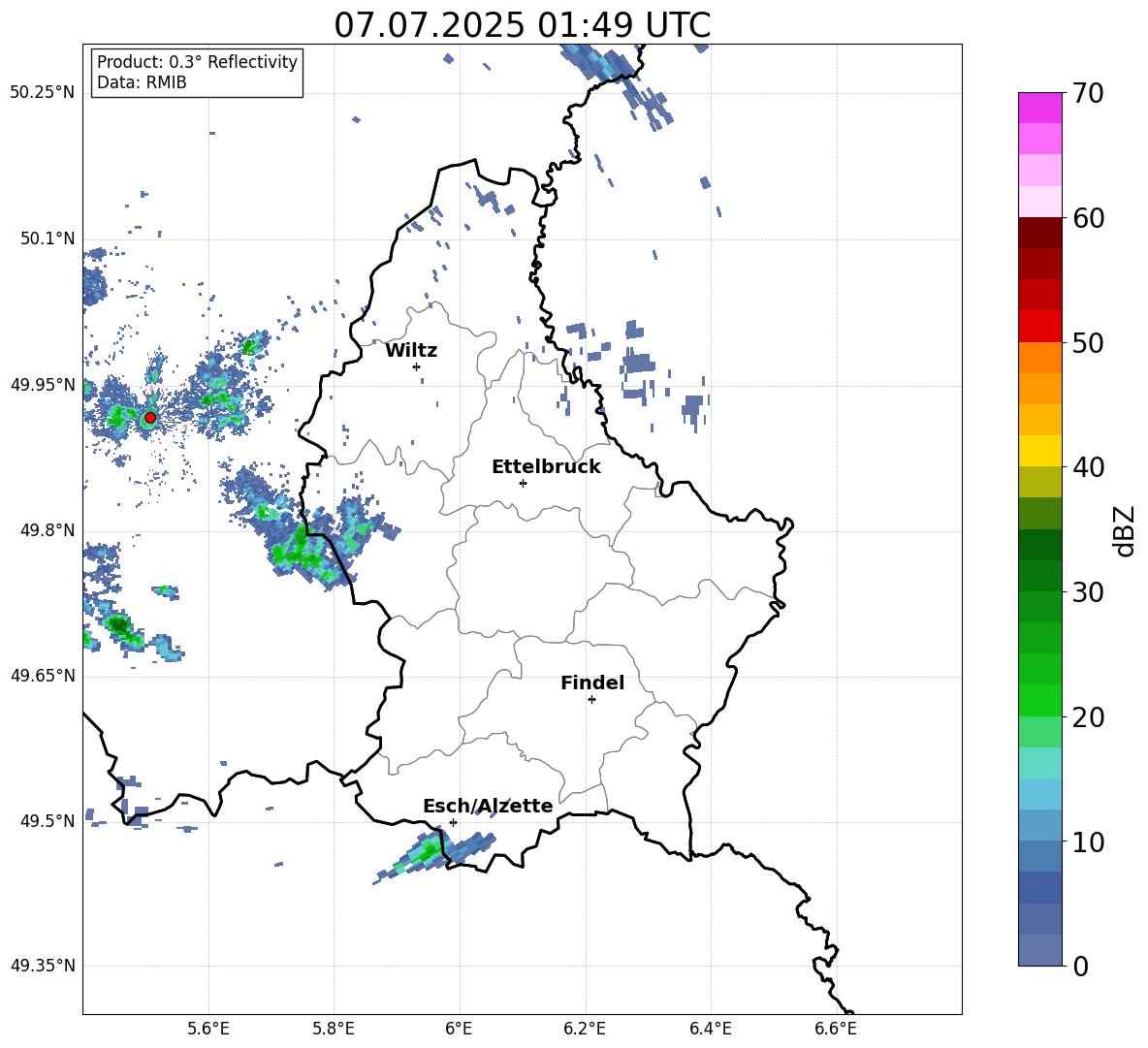Click the 5.6°E longitude label
This screenshot has height=1048, width=1148.
(x=208, y=1029)
